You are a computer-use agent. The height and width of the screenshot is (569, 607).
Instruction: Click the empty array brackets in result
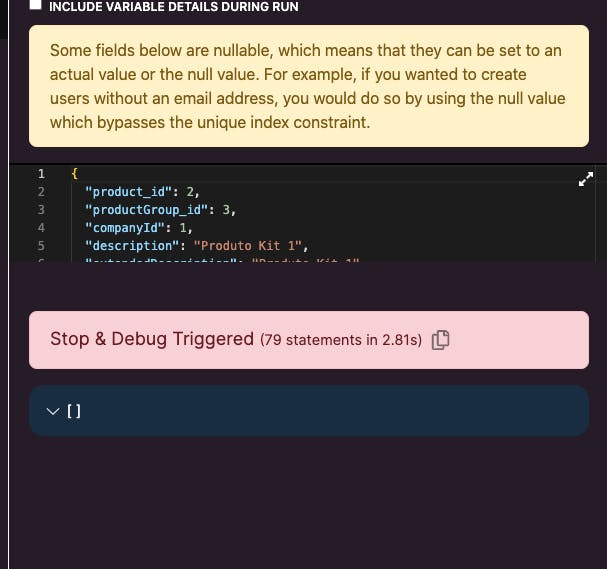coord(74,411)
